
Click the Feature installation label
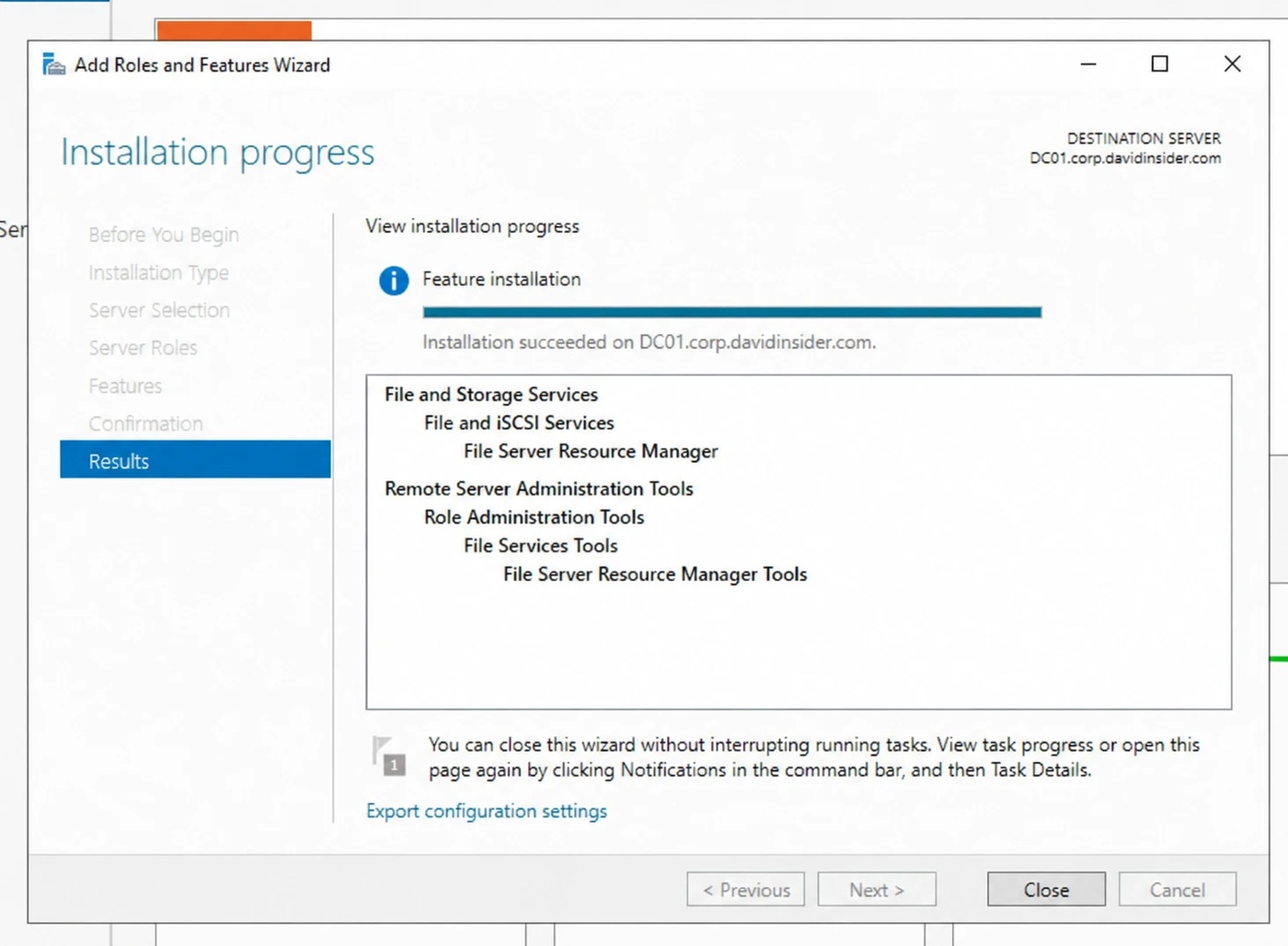click(501, 279)
